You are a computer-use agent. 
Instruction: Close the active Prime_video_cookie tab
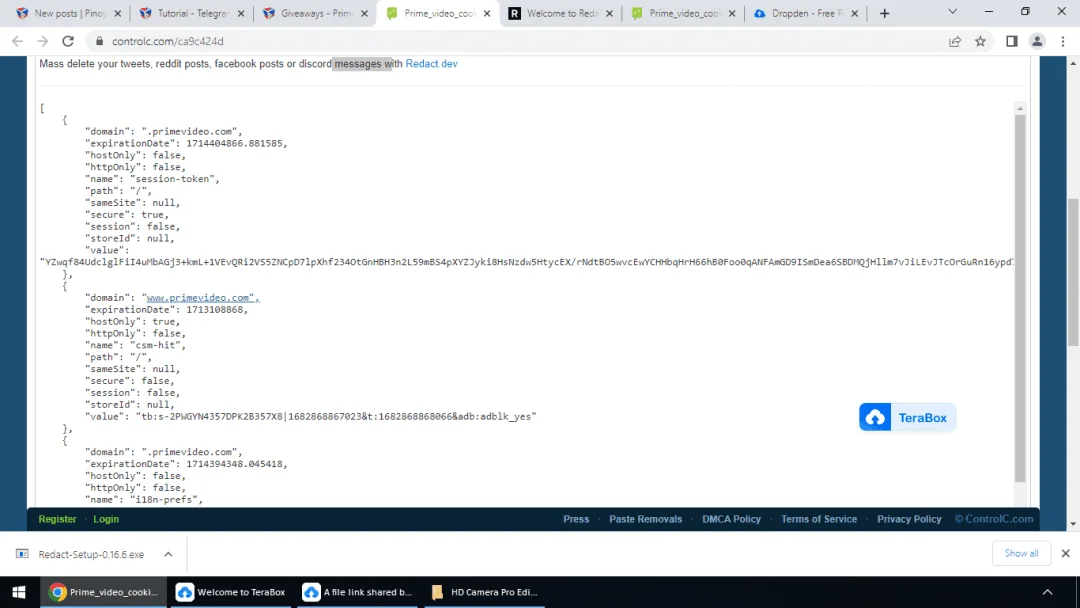pyautogui.click(x=486, y=13)
